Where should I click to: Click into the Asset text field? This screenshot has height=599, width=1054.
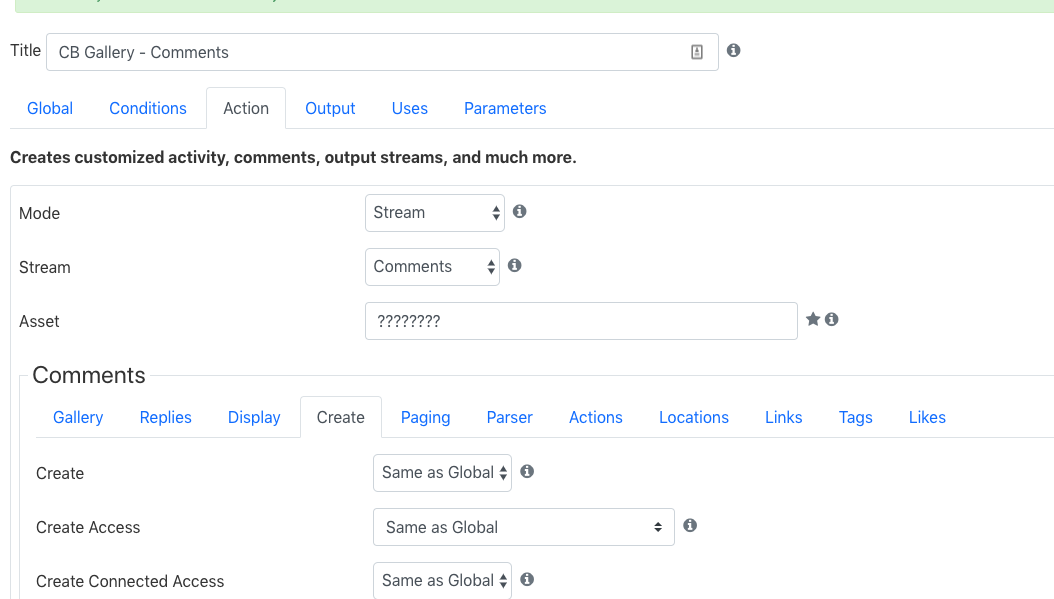coord(581,321)
